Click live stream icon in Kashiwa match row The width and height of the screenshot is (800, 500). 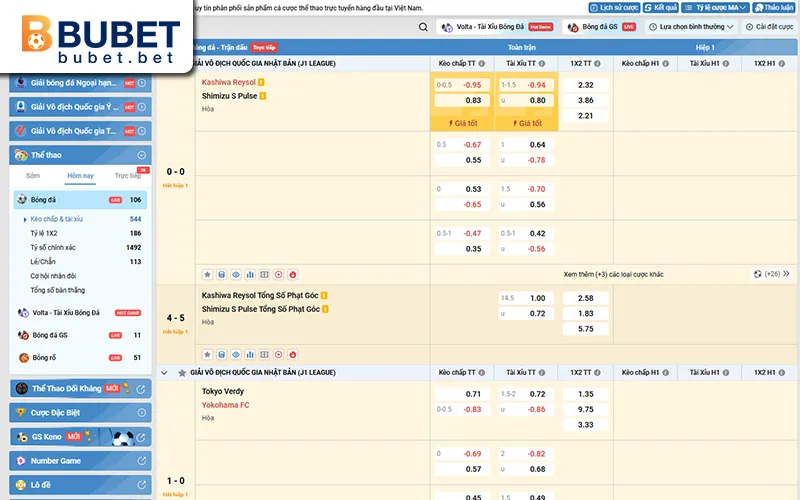tap(279, 274)
